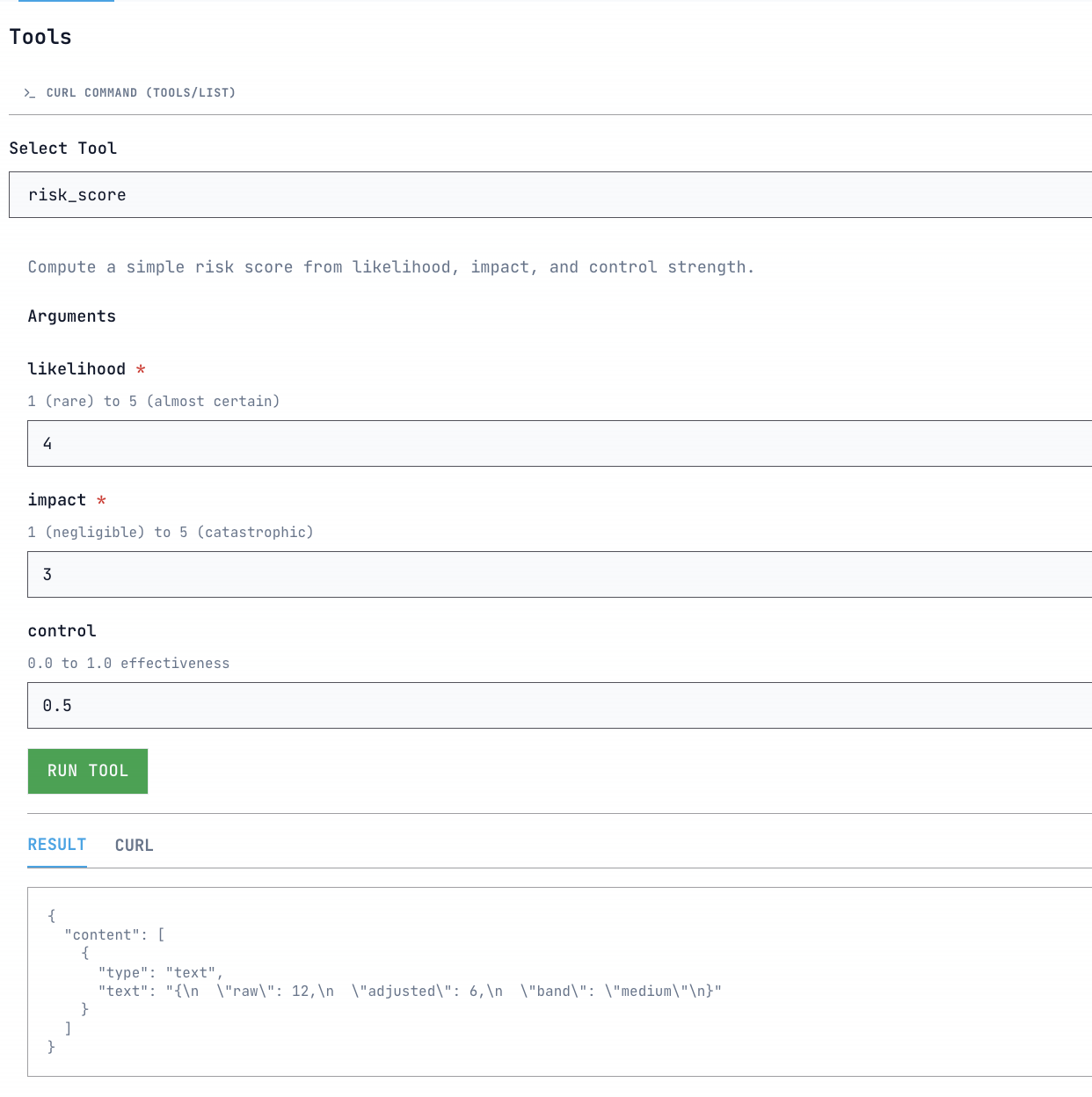
Task: Click the Arguments section heading
Action: pos(71,316)
